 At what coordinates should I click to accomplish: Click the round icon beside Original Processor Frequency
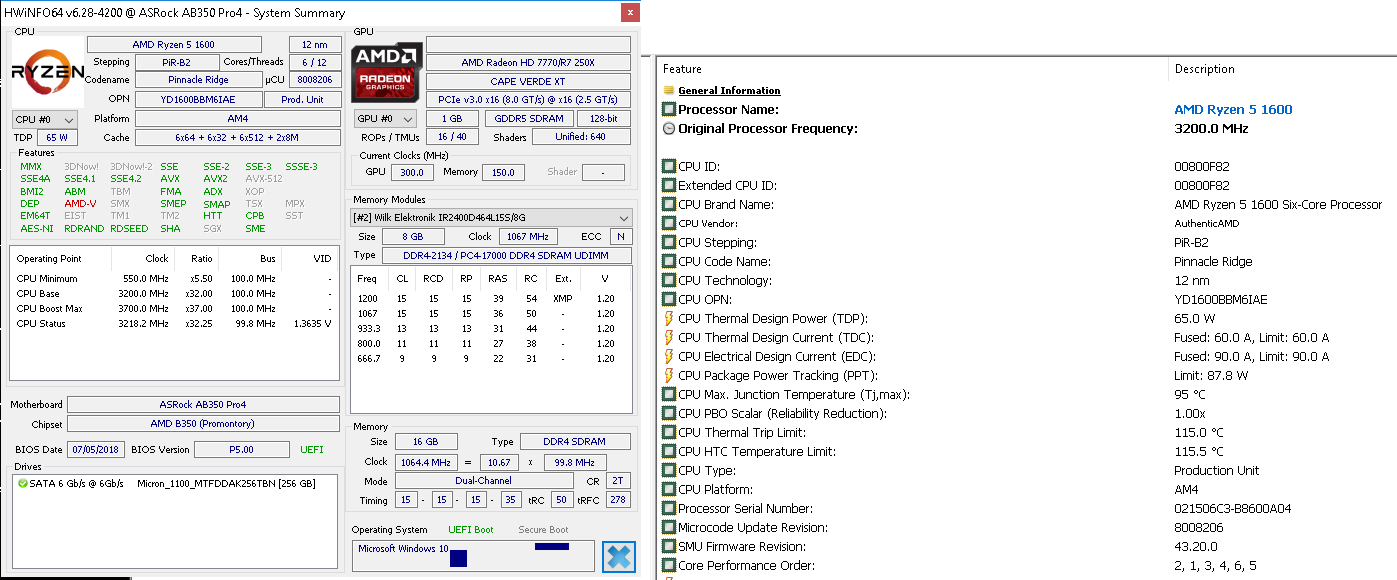tap(669, 128)
